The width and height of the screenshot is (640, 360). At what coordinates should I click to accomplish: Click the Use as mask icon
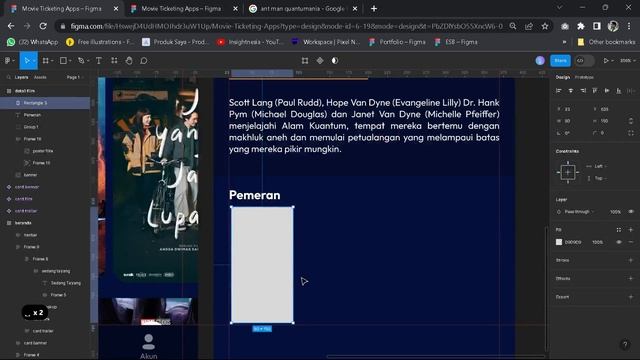(x=335, y=61)
